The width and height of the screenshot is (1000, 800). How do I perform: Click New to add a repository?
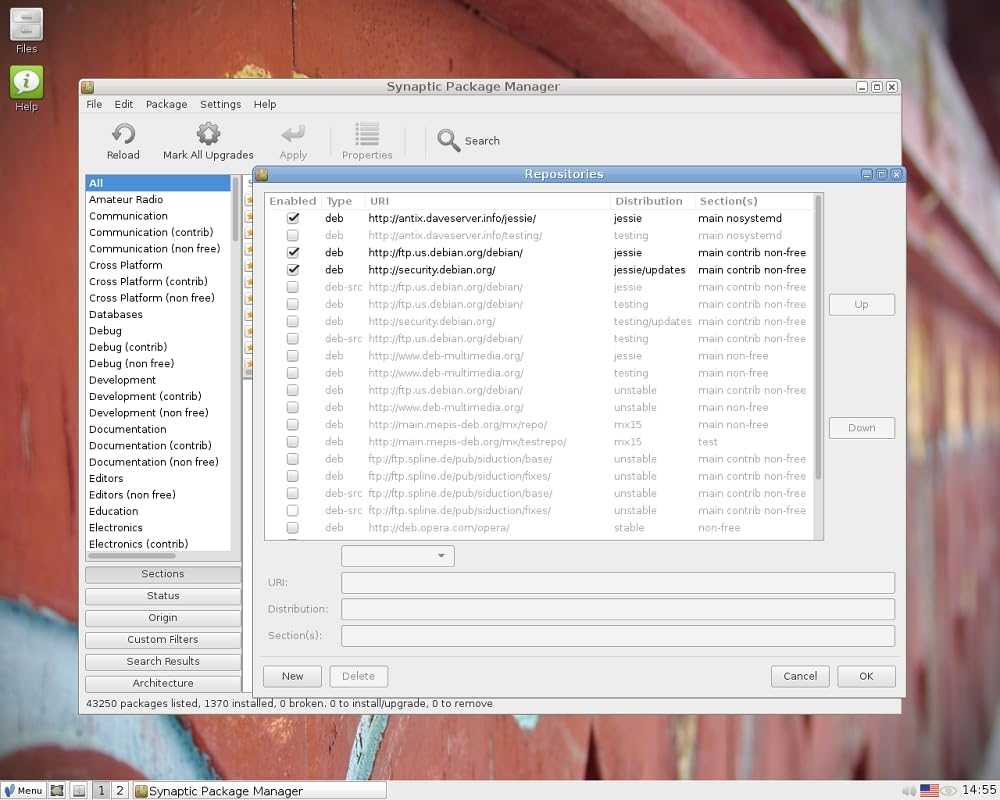[x=292, y=676]
